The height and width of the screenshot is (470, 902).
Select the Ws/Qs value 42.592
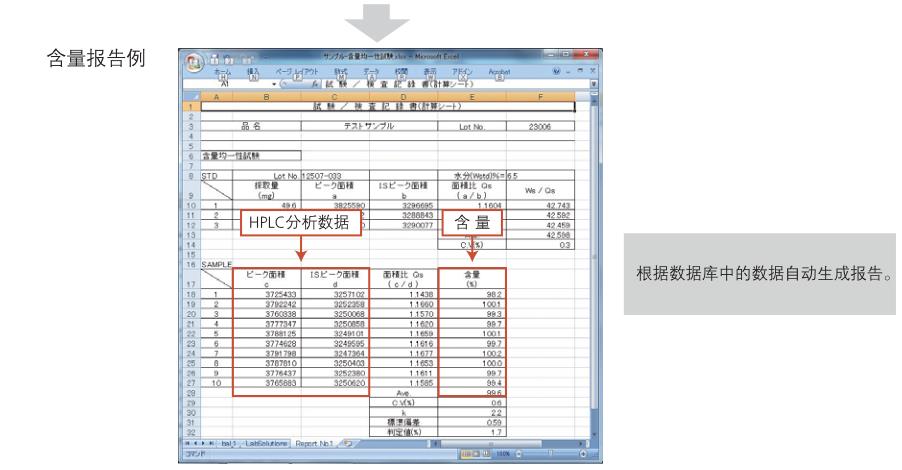[x=540, y=215]
